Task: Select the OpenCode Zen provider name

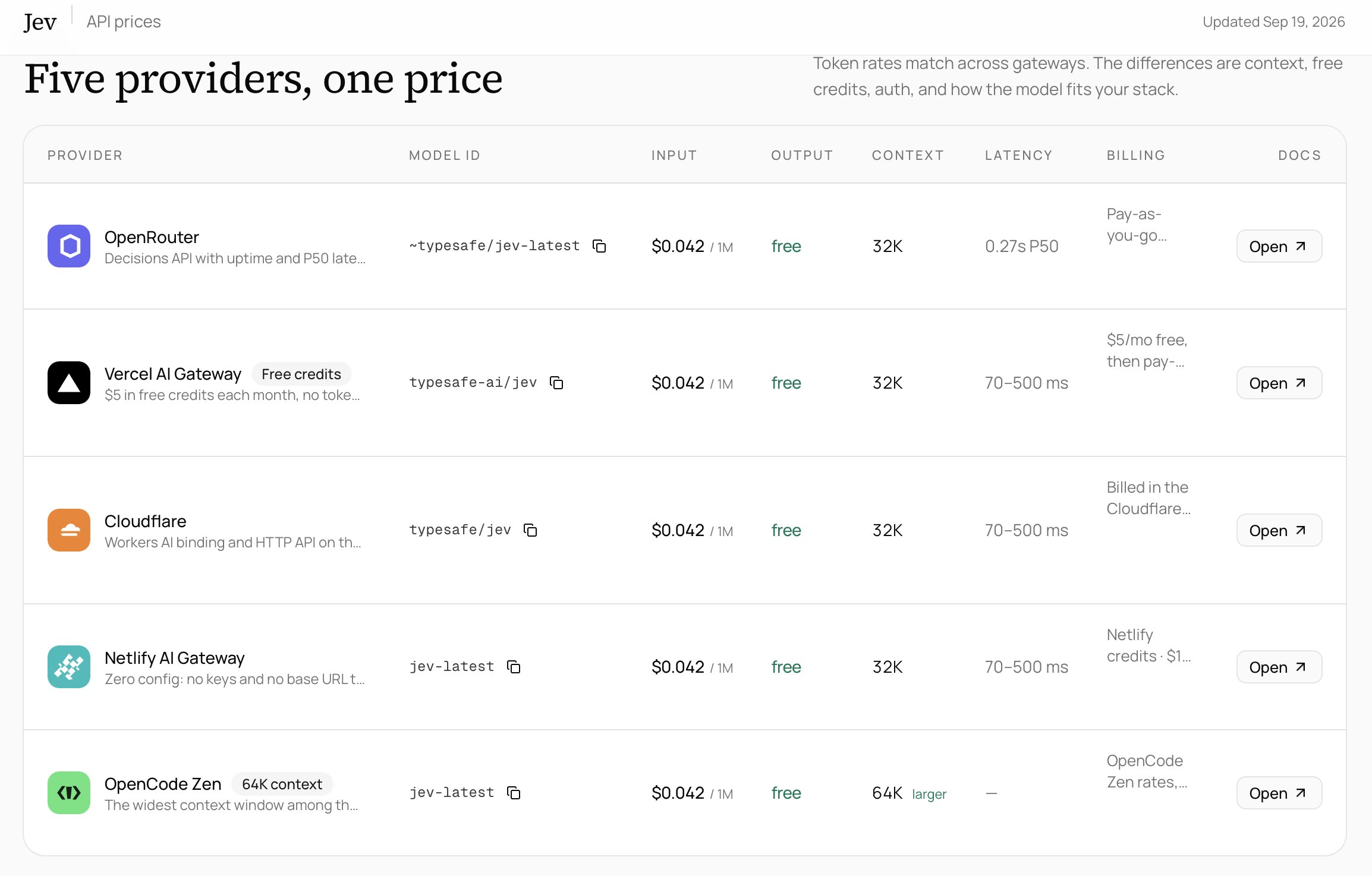Action: (163, 784)
